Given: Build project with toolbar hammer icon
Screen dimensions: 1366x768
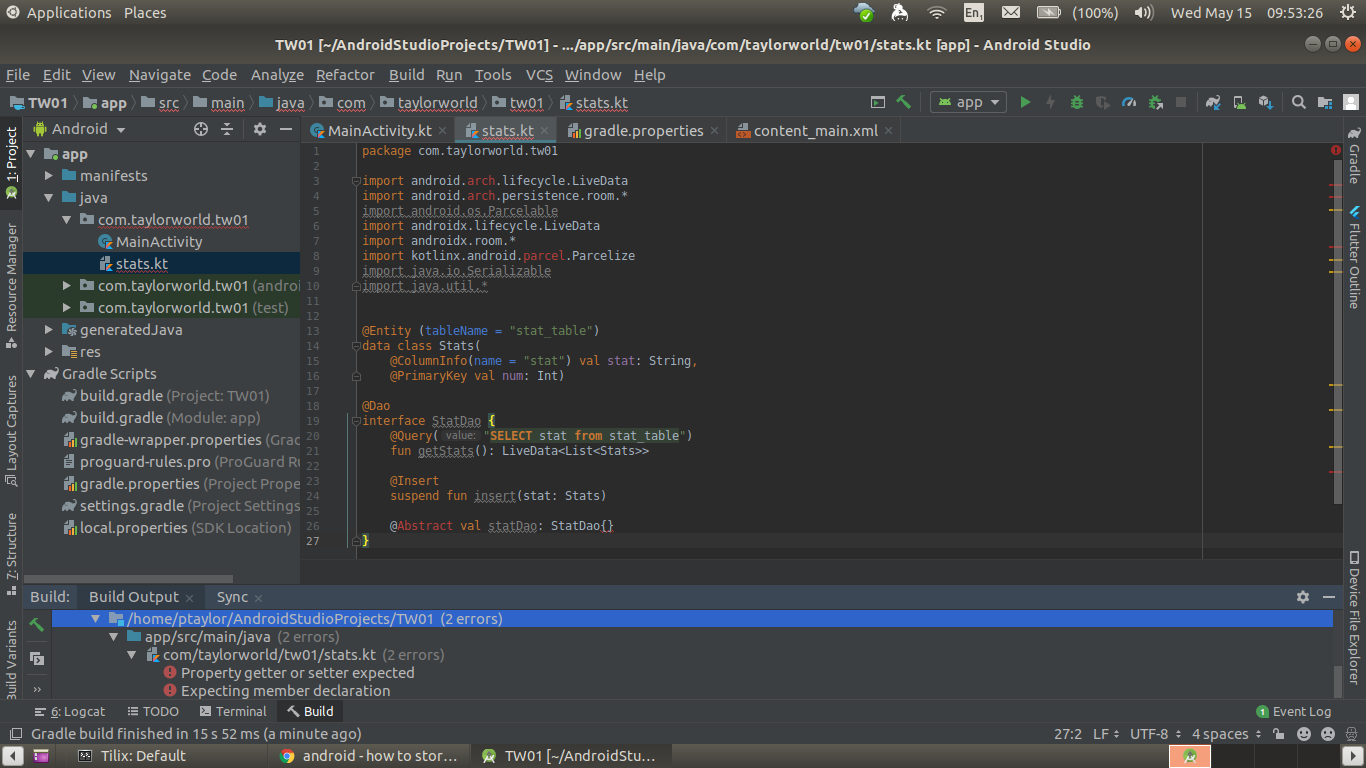Looking at the screenshot, I should click(904, 102).
